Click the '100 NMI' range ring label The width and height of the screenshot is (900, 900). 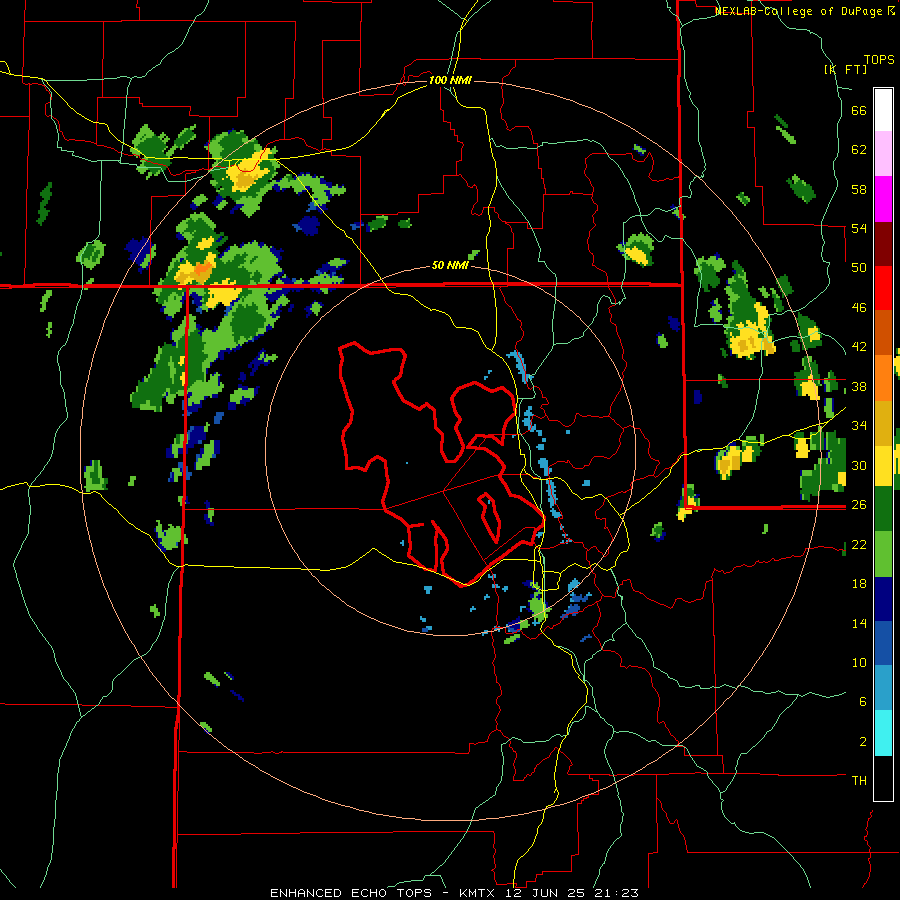tap(450, 80)
